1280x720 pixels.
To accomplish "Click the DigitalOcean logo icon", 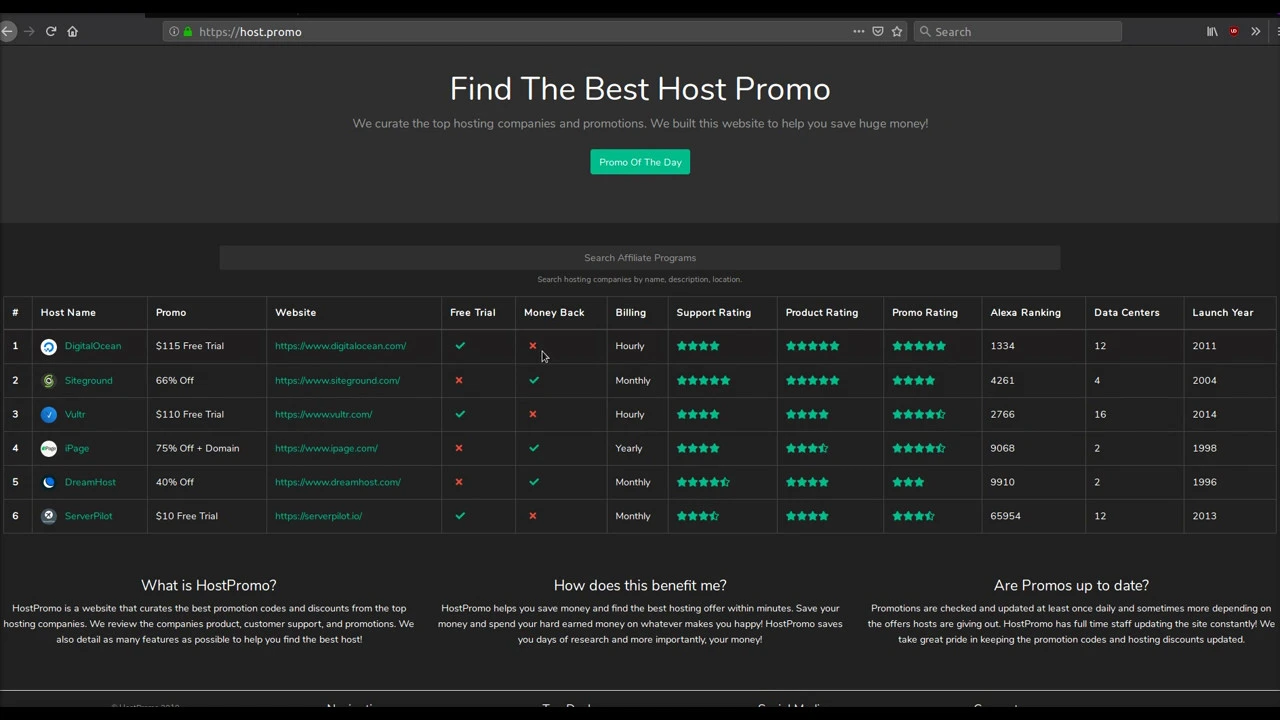I will 49,347.
